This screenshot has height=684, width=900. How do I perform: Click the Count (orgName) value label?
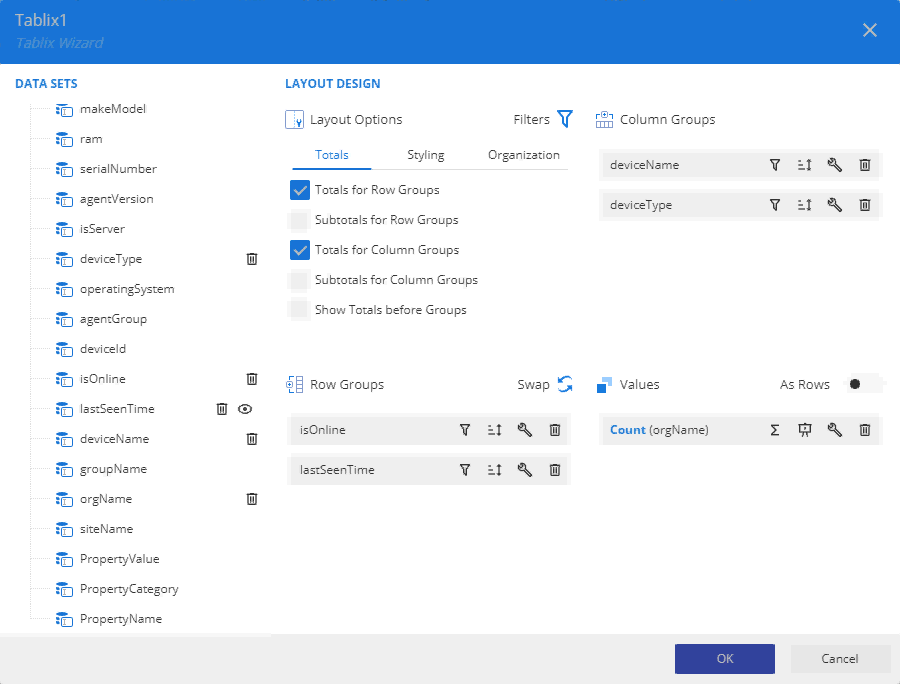[659, 430]
